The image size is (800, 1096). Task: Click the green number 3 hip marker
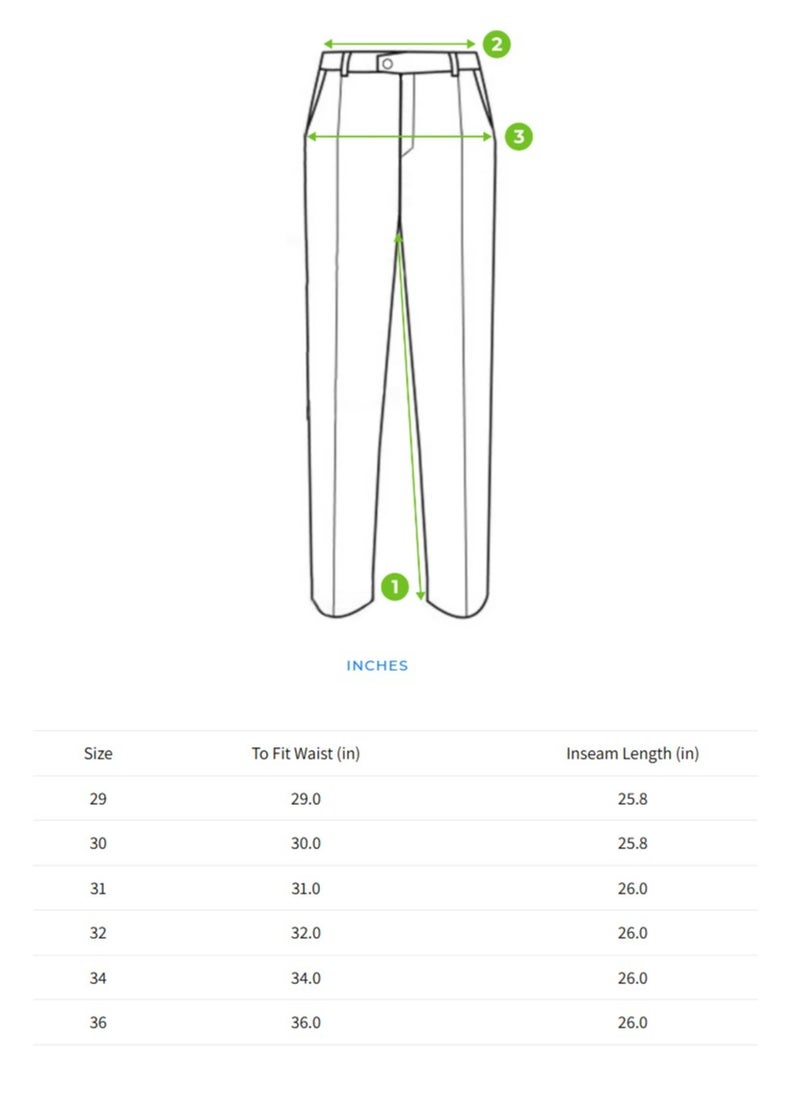click(518, 136)
